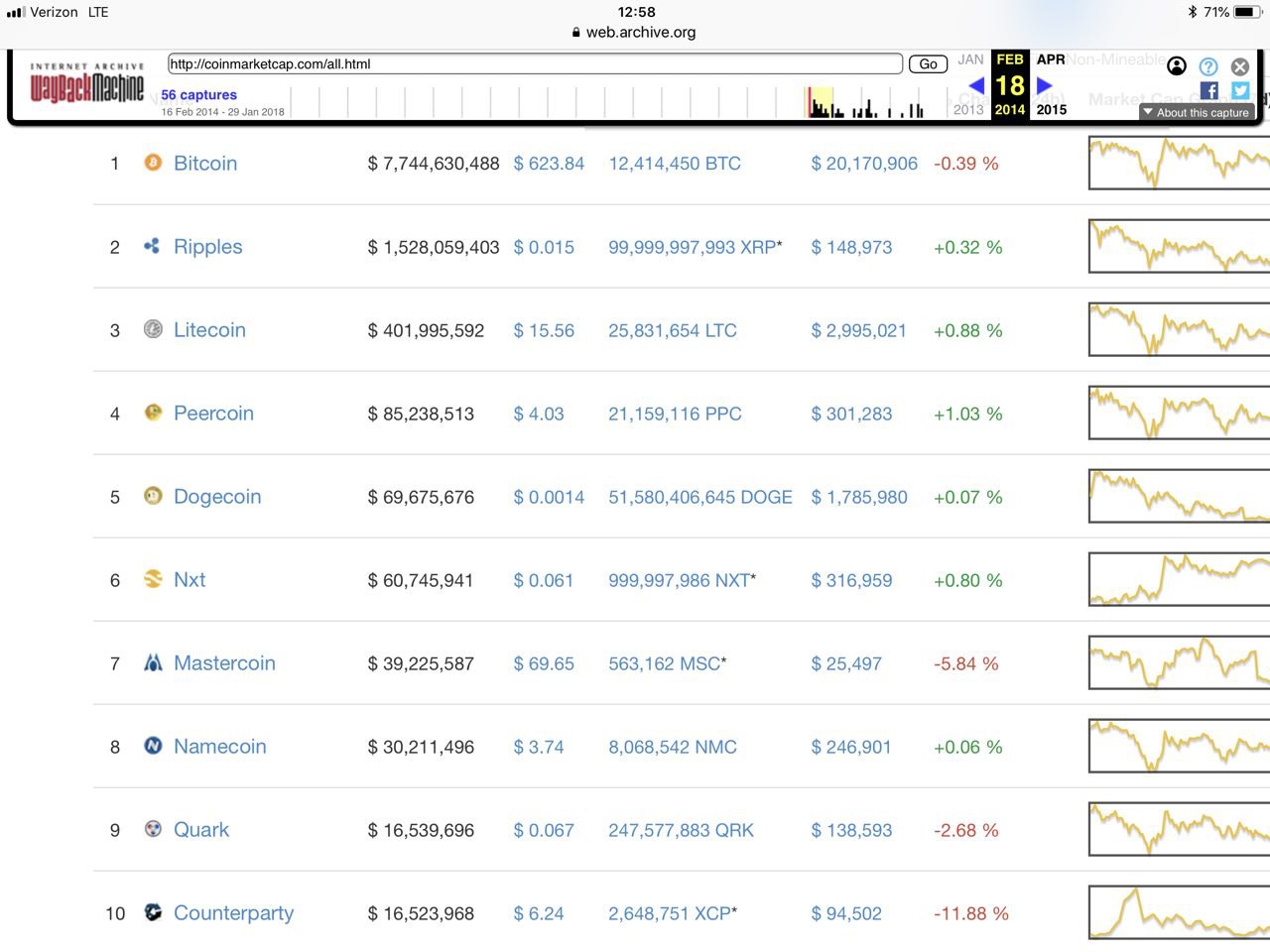1270x952 pixels.
Task: Go to the next capture arrow
Action: (x=1044, y=86)
